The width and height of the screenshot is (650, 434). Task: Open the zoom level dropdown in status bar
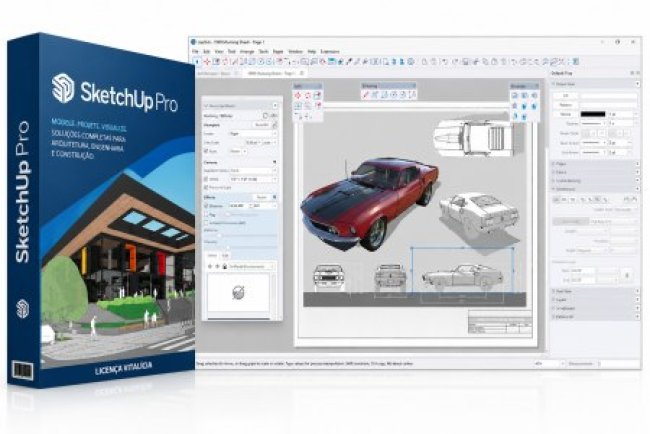pos(549,364)
